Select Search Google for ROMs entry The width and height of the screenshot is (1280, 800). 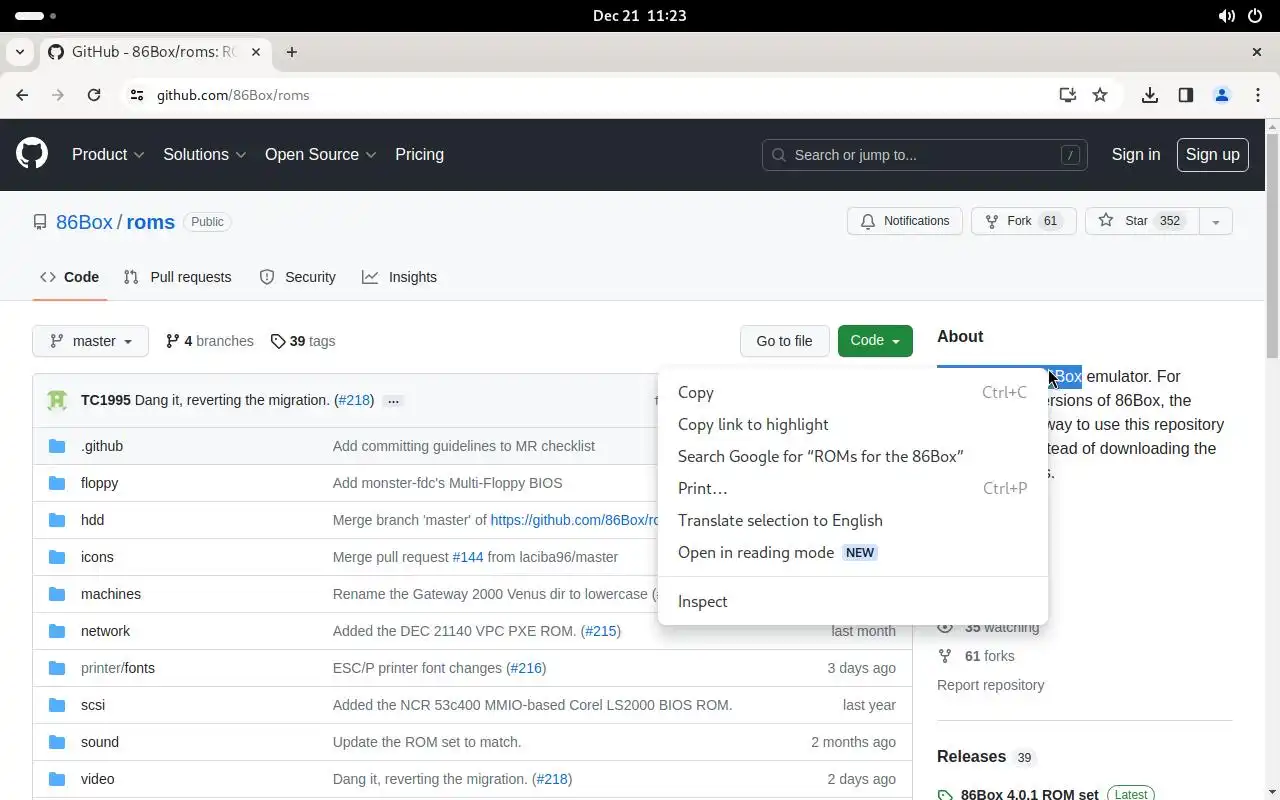point(852,456)
